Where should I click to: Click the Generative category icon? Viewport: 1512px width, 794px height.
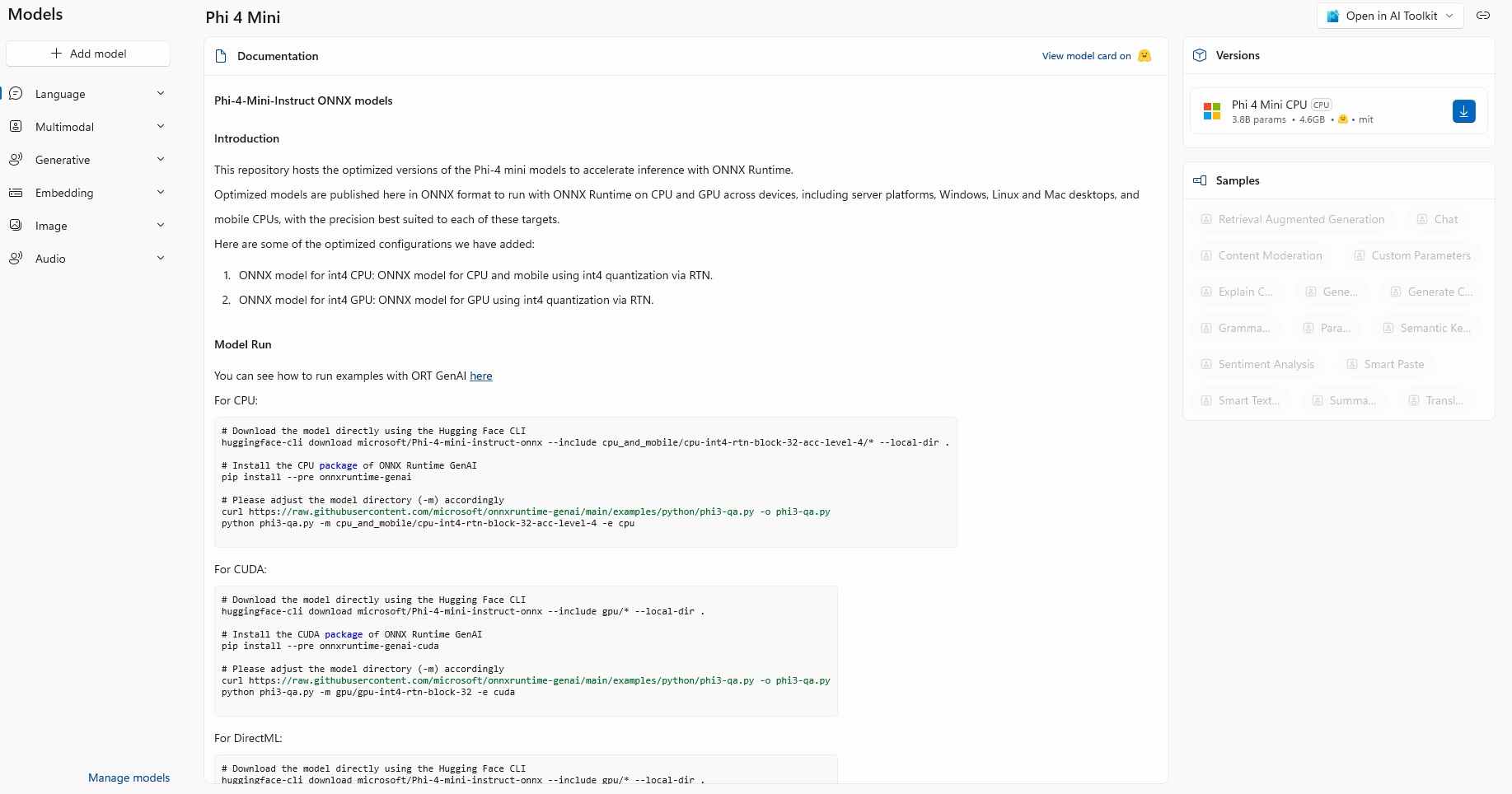click(x=16, y=160)
